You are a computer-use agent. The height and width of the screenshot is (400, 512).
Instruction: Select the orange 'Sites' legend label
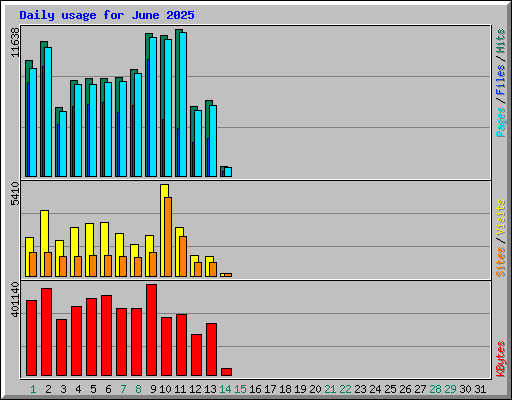[x=501, y=262]
